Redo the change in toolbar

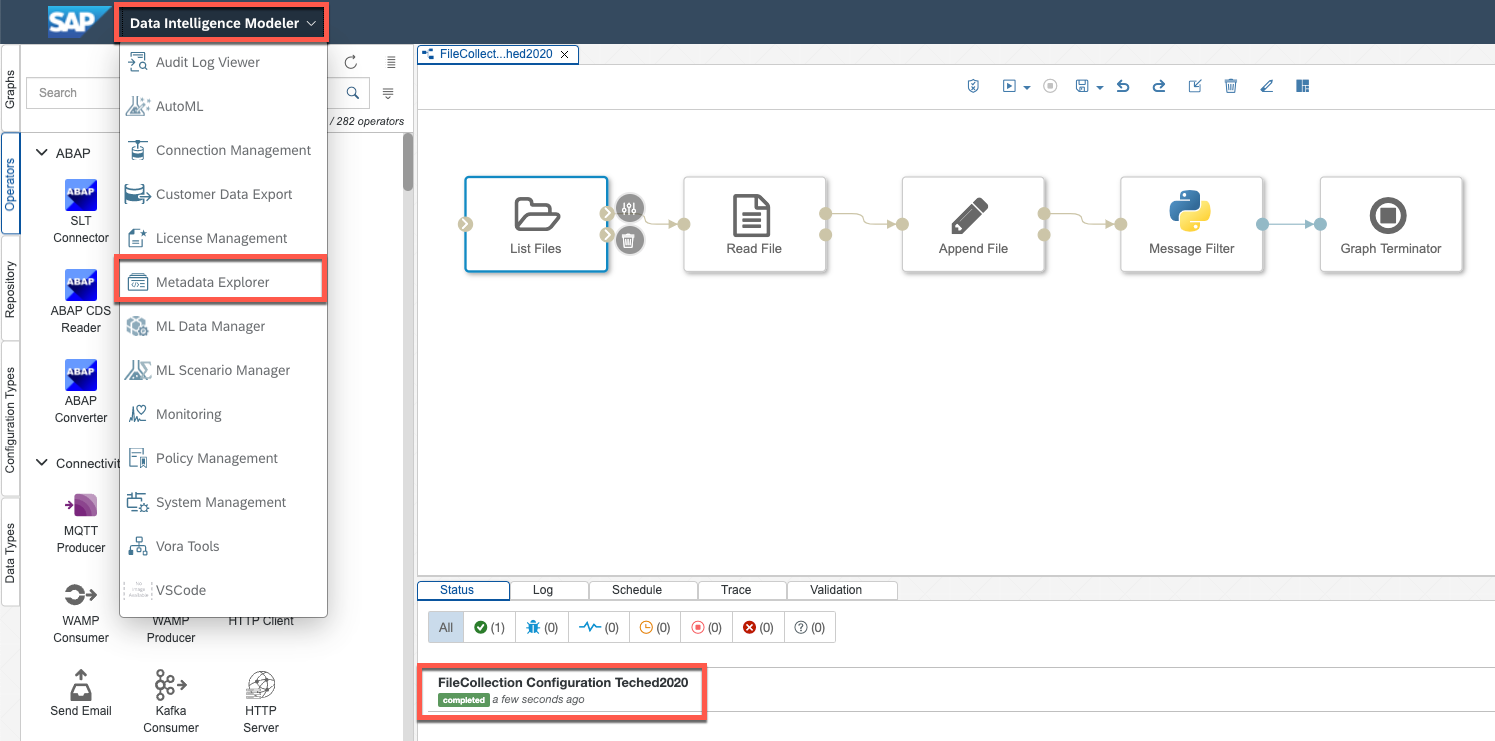pos(1159,87)
